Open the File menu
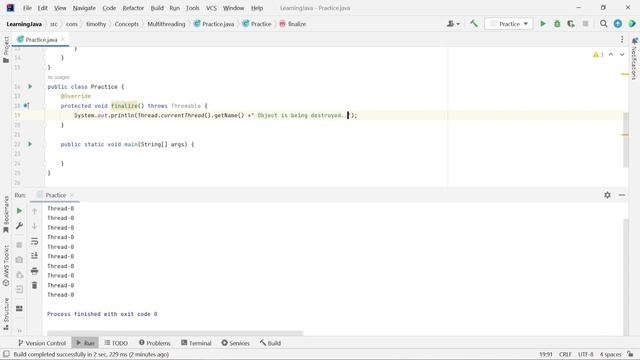The height and width of the screenshot is (360, 640). 27,8
